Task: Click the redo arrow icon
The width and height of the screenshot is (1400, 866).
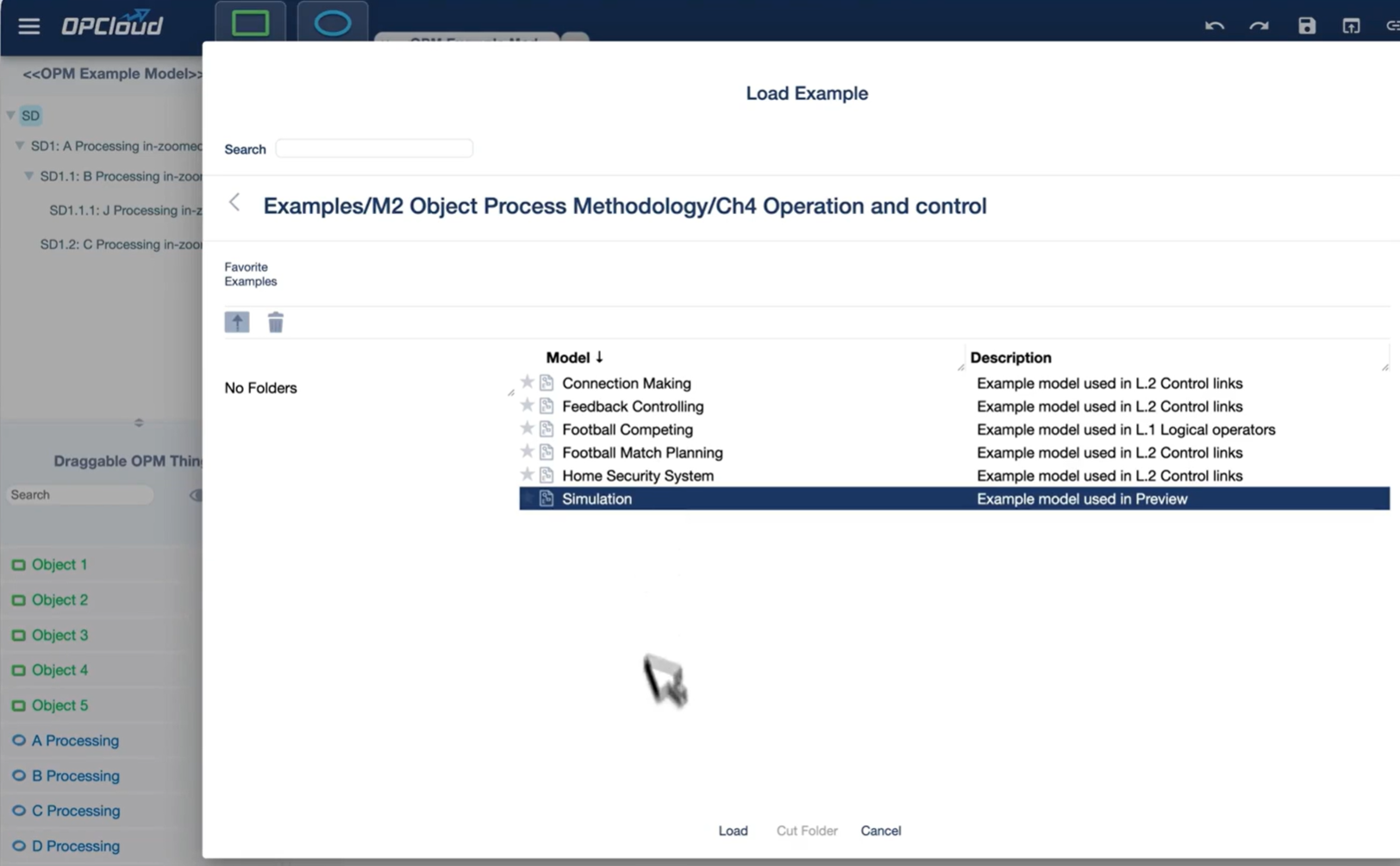Action: (1259, 26)
